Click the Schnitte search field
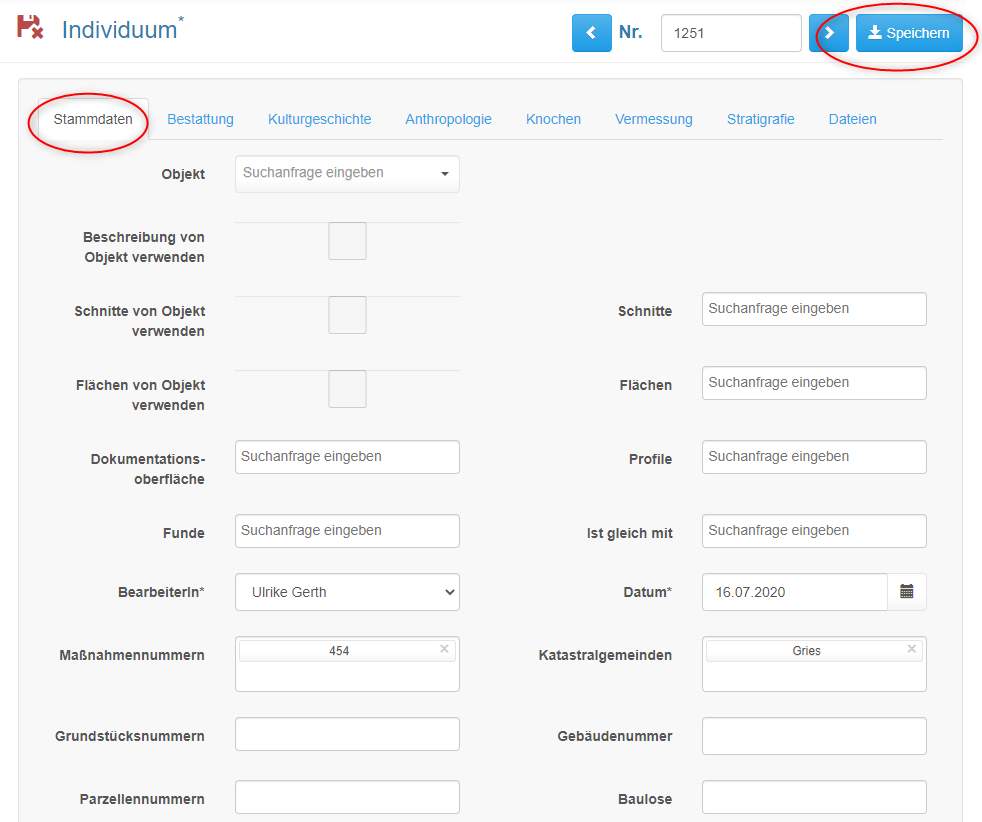The image size is (982, 822). [814, 309]
